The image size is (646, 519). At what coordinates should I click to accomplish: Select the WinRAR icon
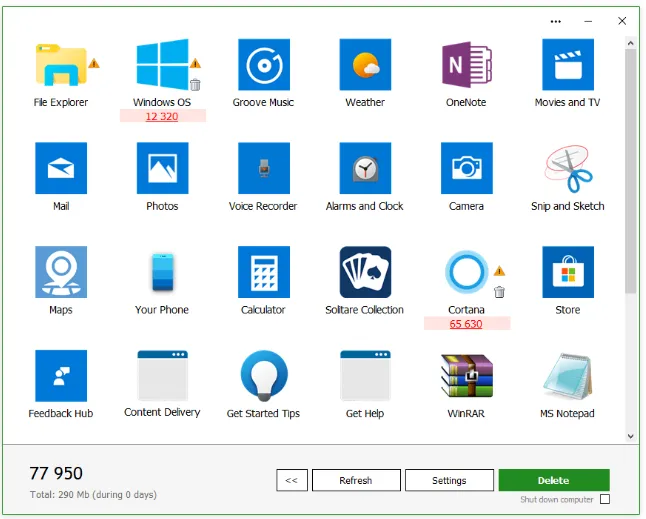[x=466, y=376]
